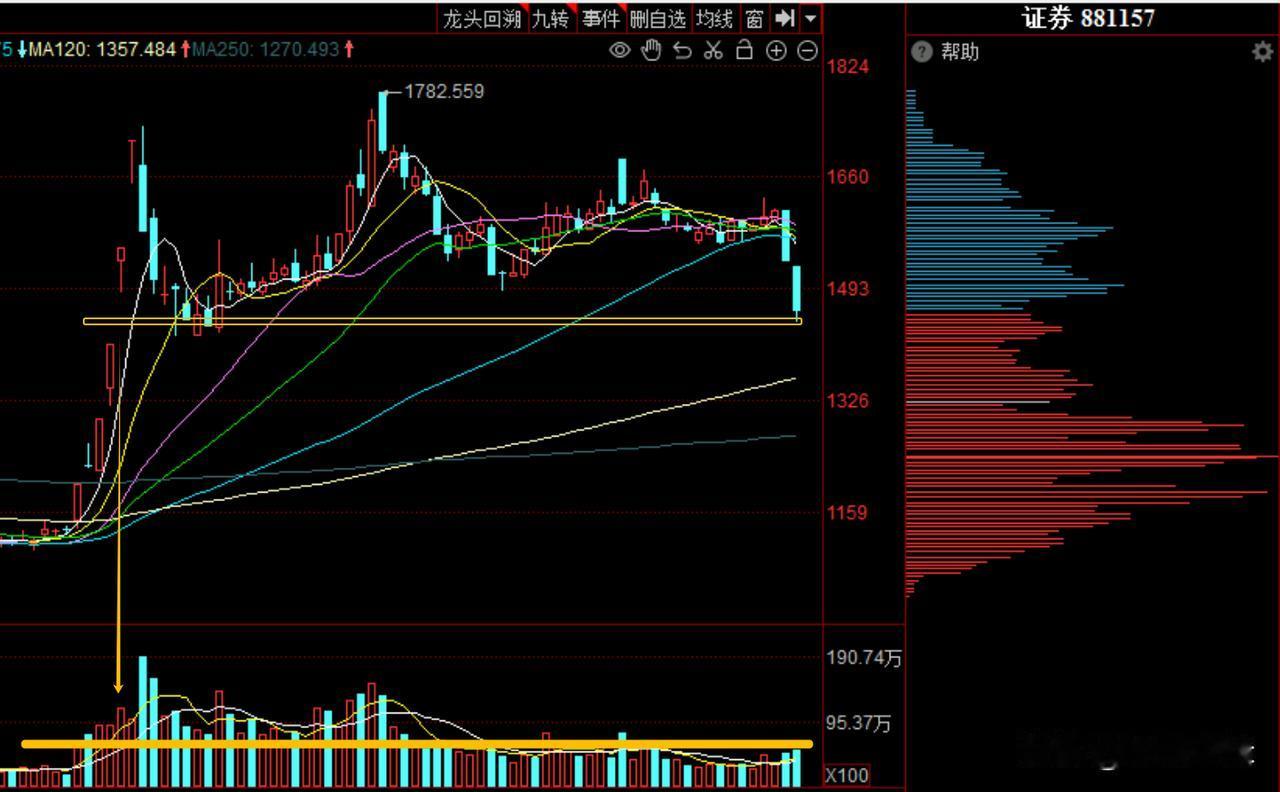Click the 1159 price axis value

point(848,513)
